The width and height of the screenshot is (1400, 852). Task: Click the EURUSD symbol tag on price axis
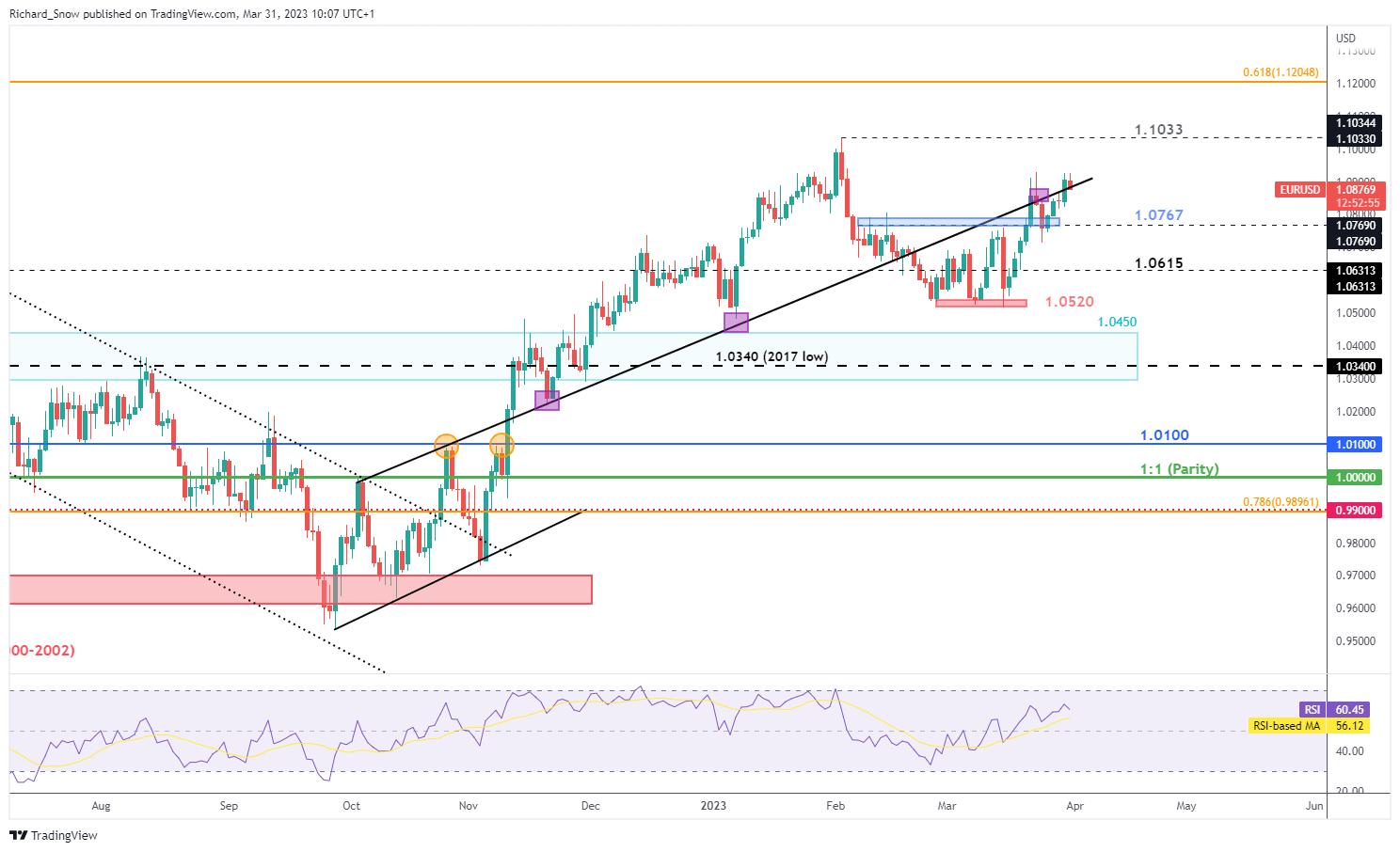[1299, 190]
